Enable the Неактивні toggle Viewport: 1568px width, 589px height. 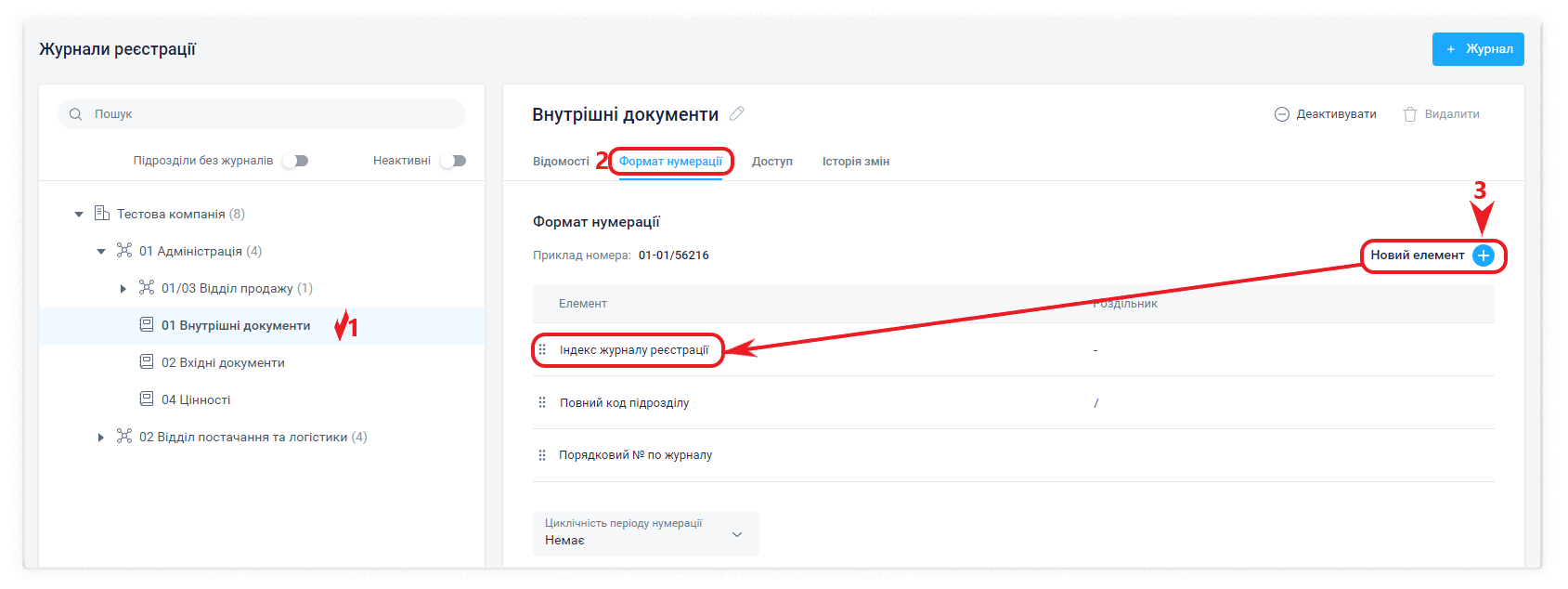coord(452,161)
